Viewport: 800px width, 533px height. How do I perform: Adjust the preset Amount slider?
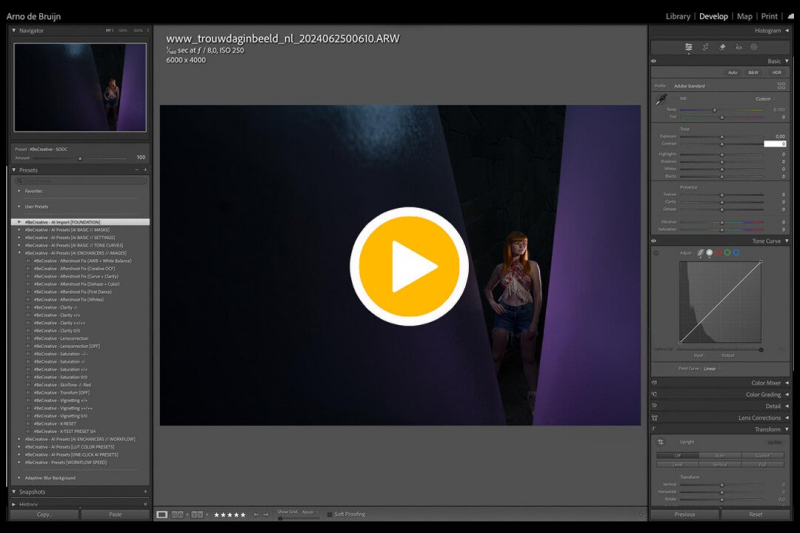click(x=80, y=159)
